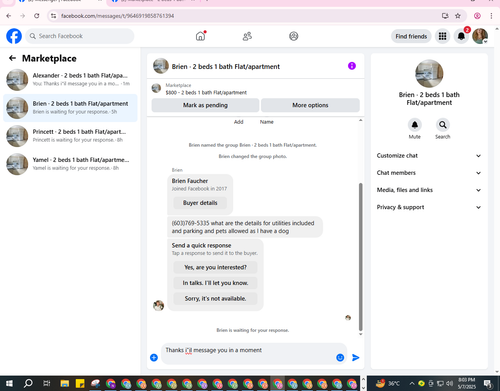Open the Alexander conversation

pos(70,80)
